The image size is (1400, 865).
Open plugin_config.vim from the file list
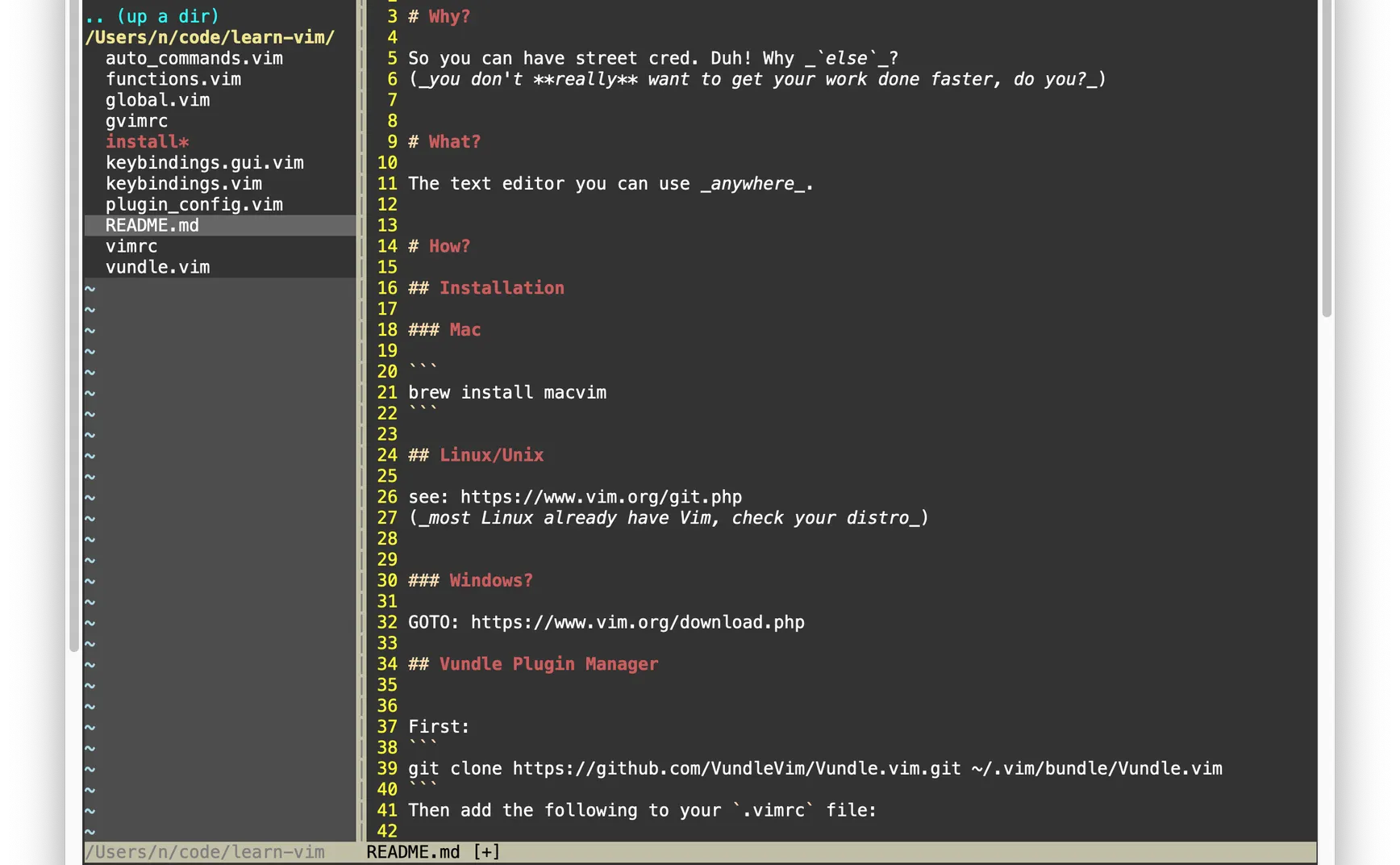[194, 205]
